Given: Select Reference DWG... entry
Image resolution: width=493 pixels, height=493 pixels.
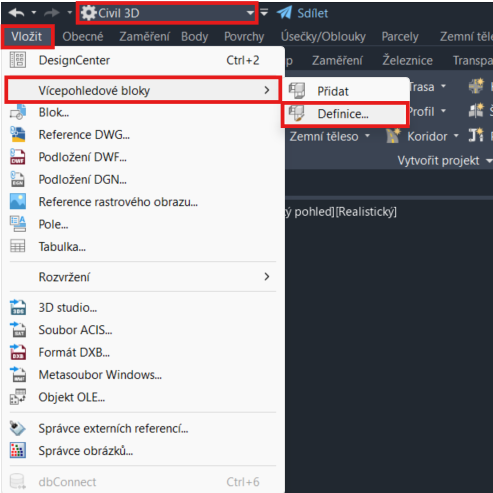Looking at the screenshot, I should [143, 135].
